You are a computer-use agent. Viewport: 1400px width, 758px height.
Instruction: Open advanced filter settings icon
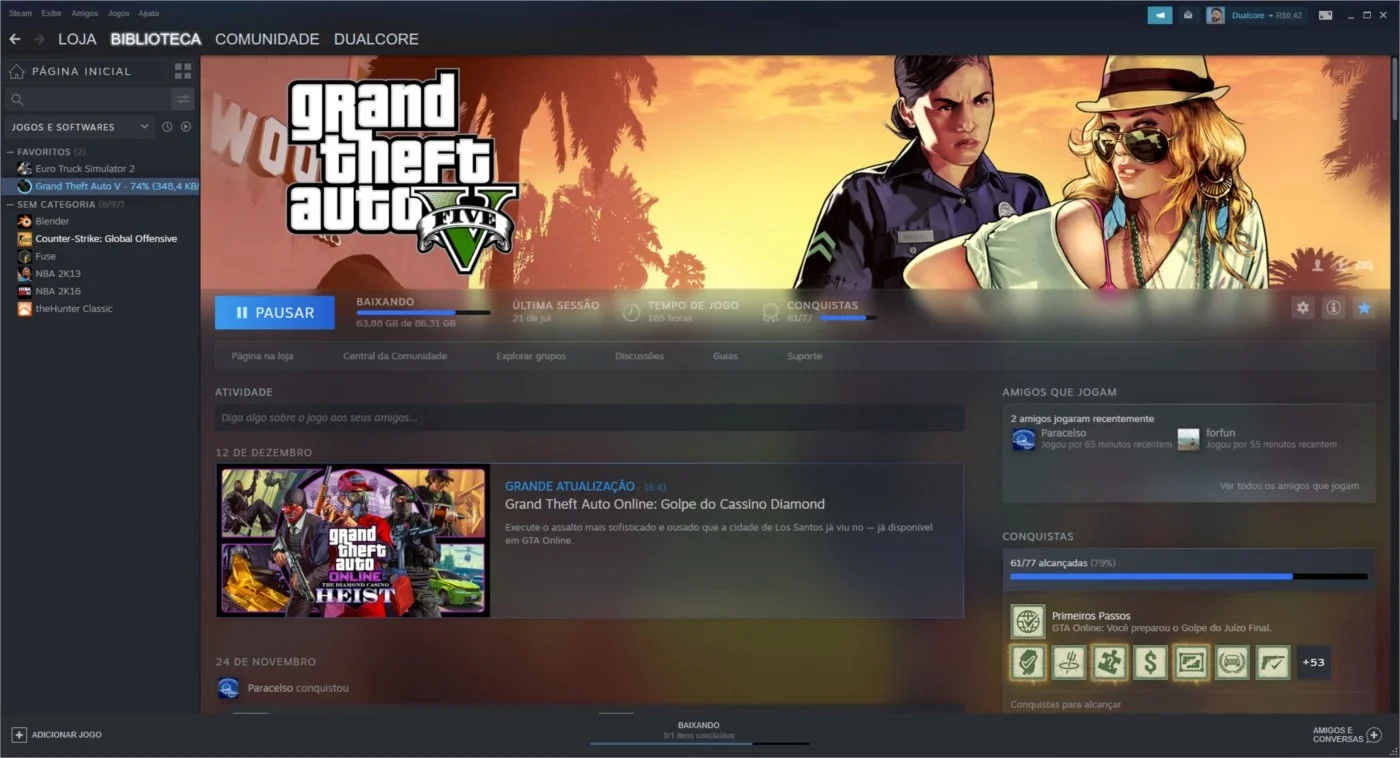click(x=182, y=99)
